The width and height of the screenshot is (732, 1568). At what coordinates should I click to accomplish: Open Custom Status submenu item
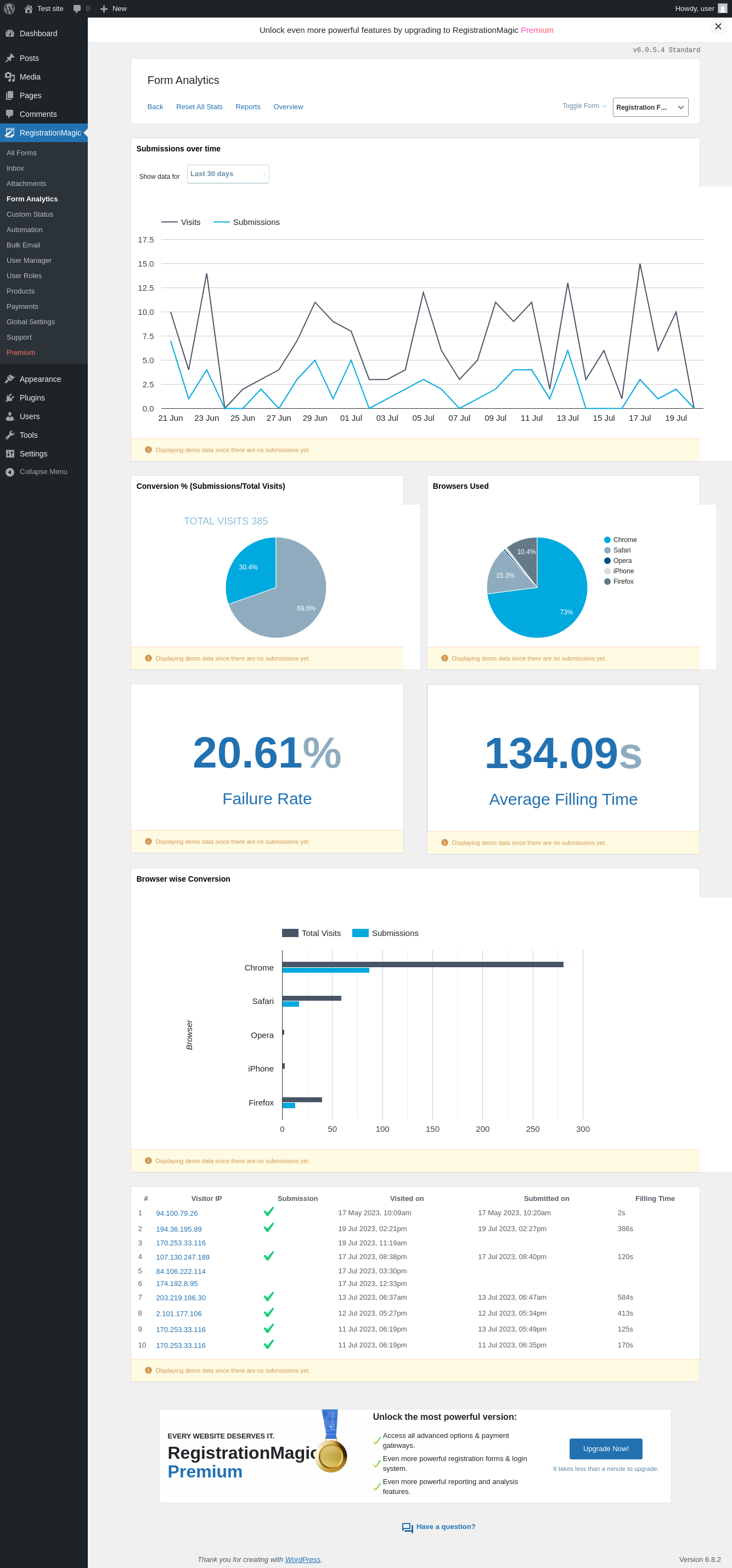[30, 215]
